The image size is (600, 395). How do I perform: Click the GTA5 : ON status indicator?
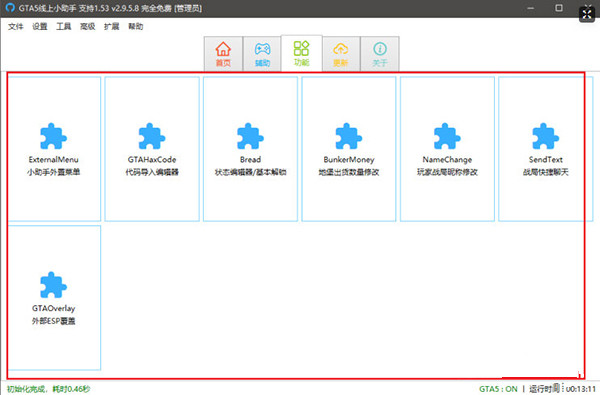coord(498,389)
